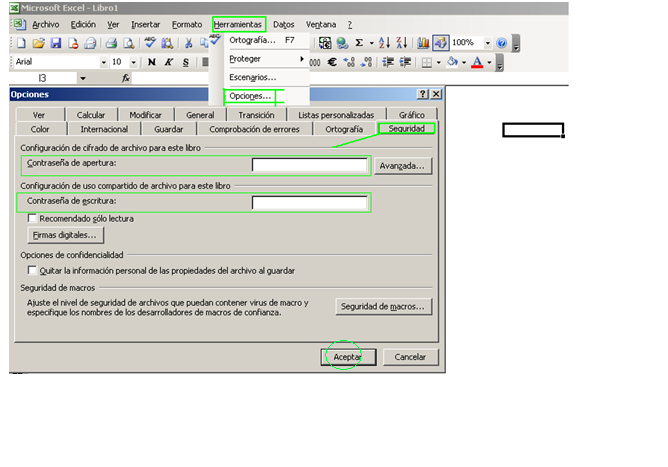Switch to the Internacional tab
This screenshot has height=467, width=668.
104,129
